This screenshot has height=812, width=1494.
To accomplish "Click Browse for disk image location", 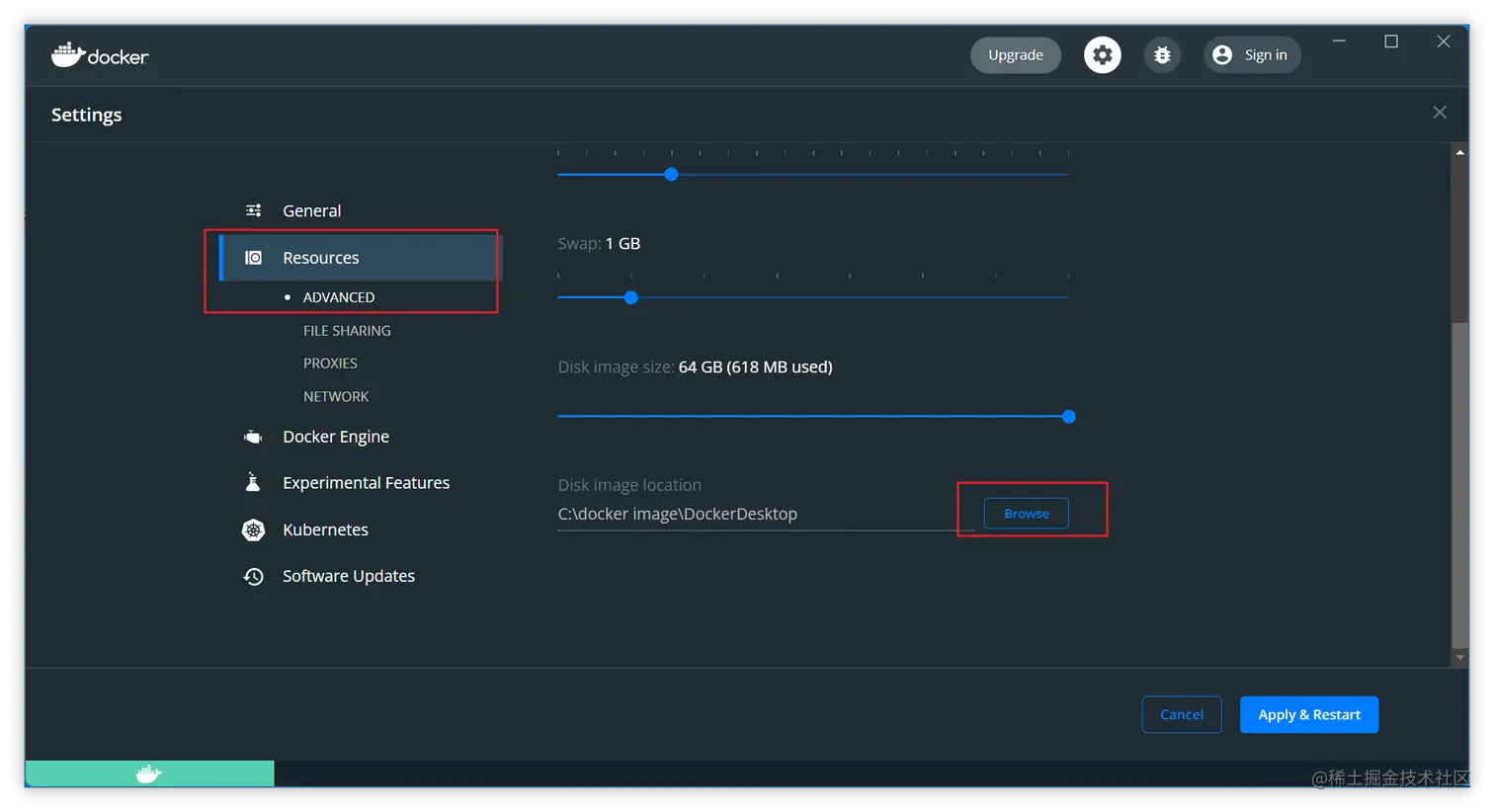I will tap(1027, 514).
